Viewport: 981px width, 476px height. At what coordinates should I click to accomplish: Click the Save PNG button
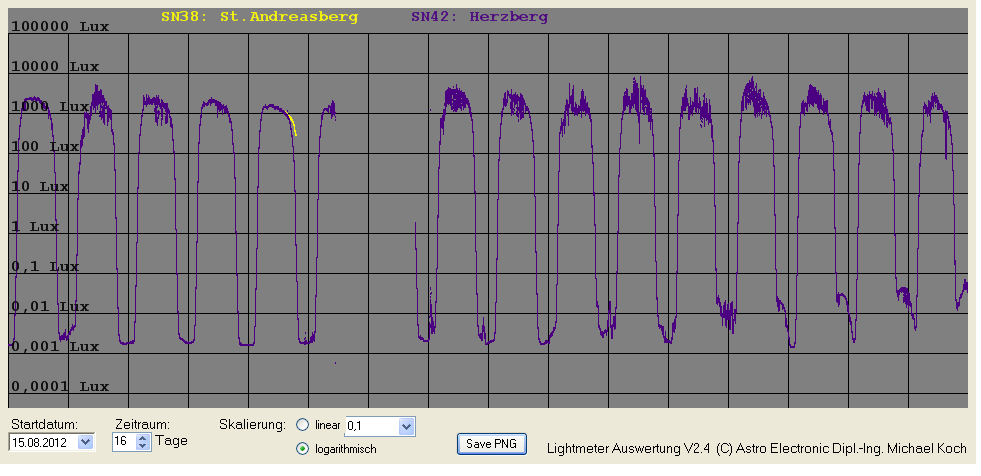coord(492,444)
